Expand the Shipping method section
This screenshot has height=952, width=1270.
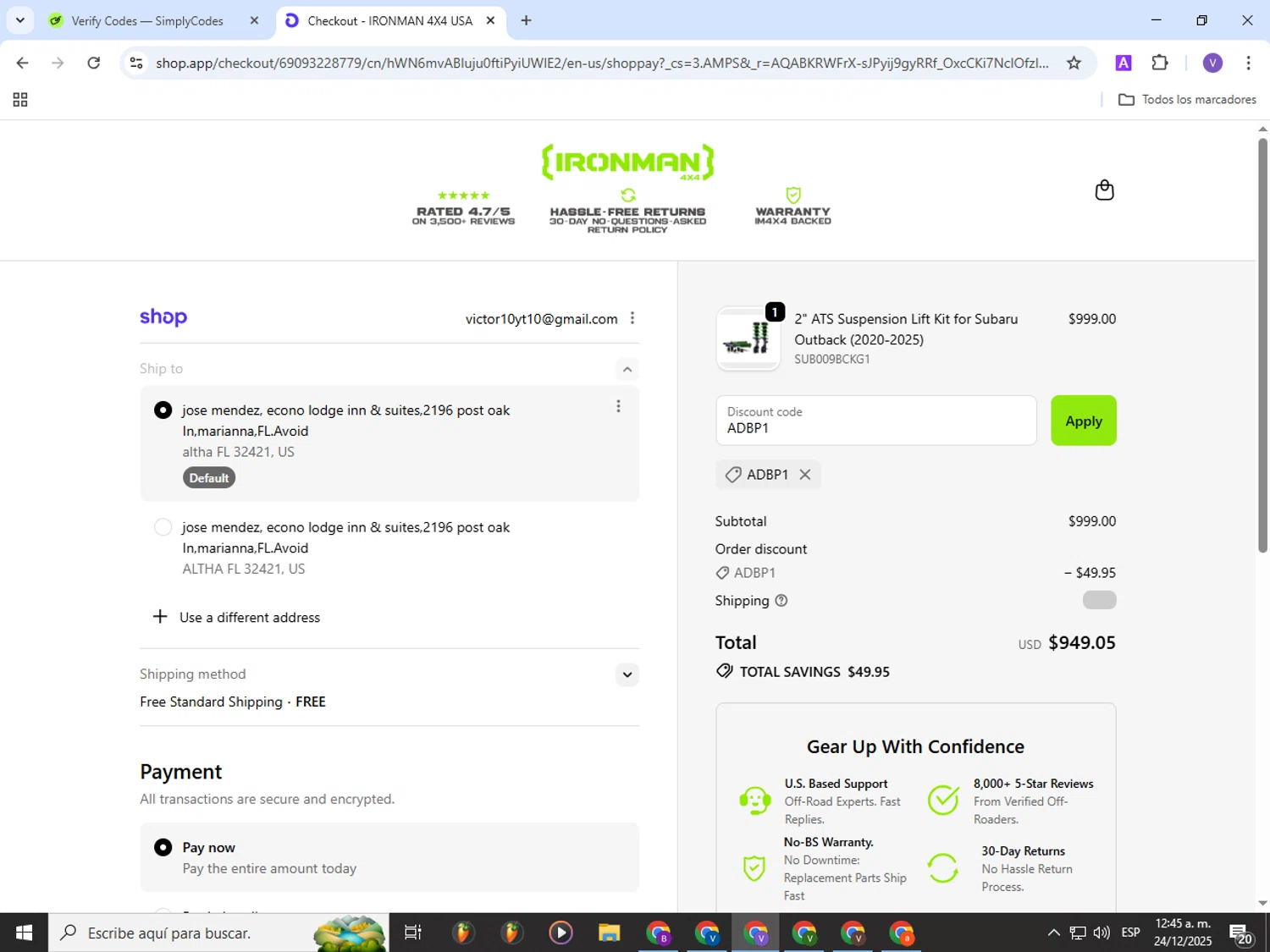point(627,674)
